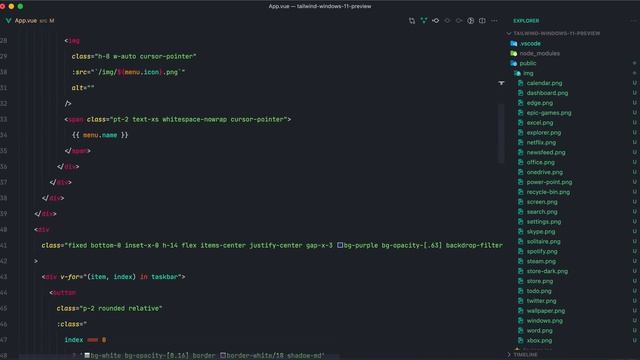Image resolution: width=640 pixels, height=360 pixels.
Task: Open bg-purple color swatch picker
Action: [x=340, y=245]
